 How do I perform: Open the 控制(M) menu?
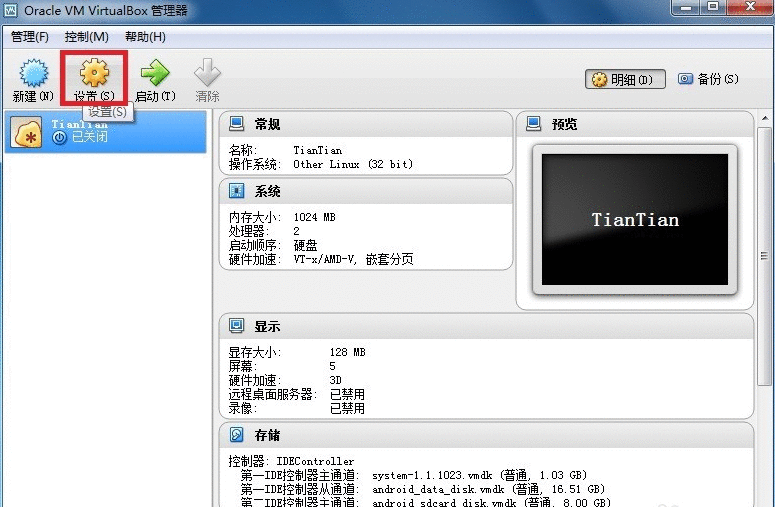(x=86, y=37)
